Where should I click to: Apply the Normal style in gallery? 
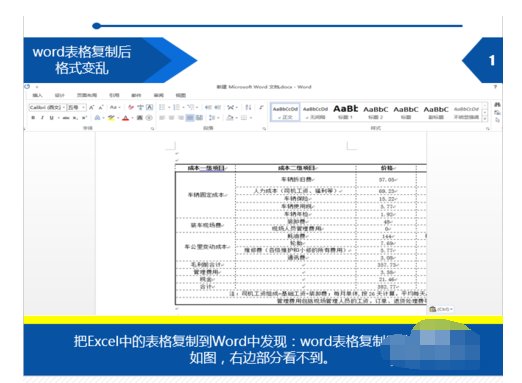click(285, 112)
